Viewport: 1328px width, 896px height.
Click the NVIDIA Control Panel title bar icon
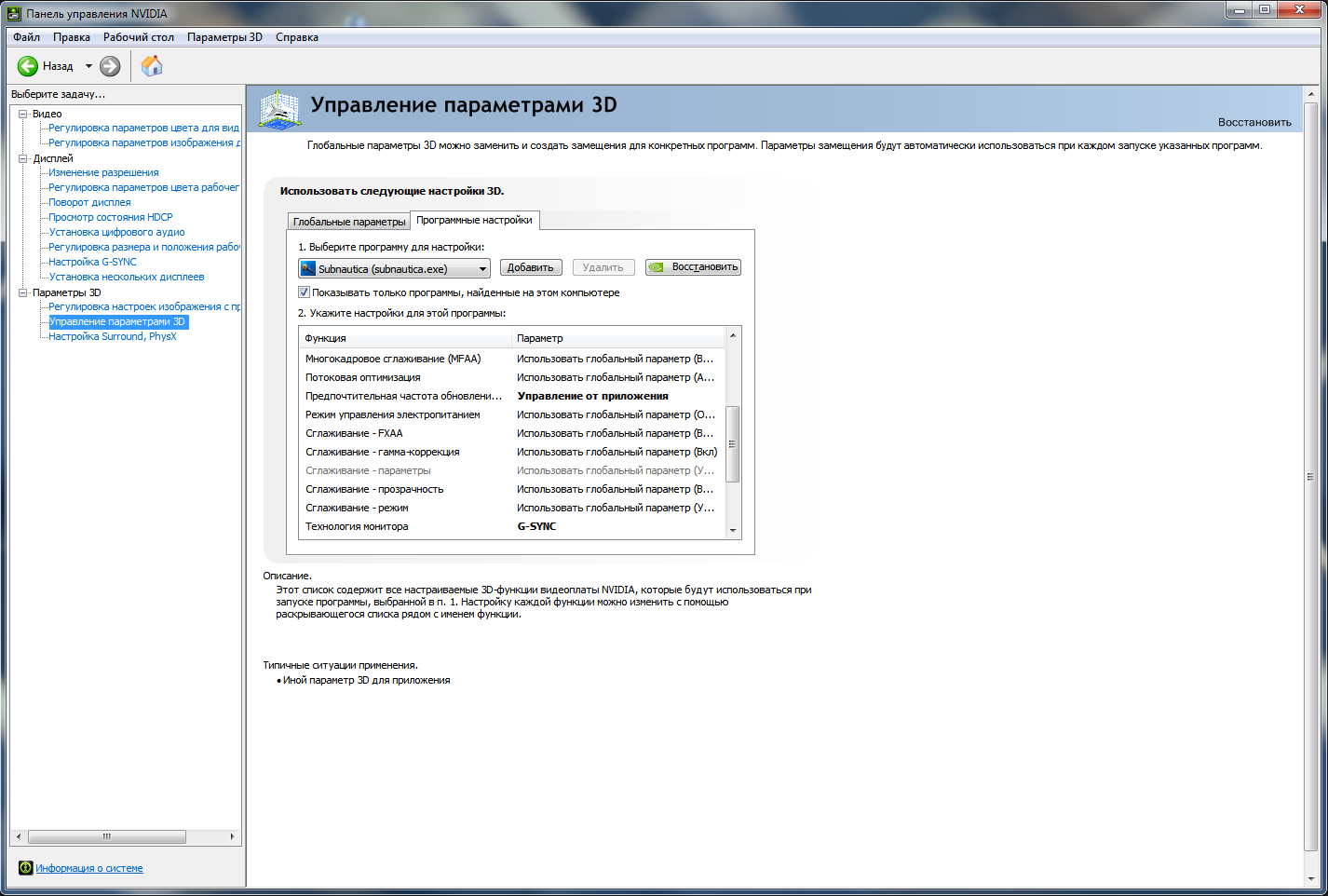click(14, 14)
